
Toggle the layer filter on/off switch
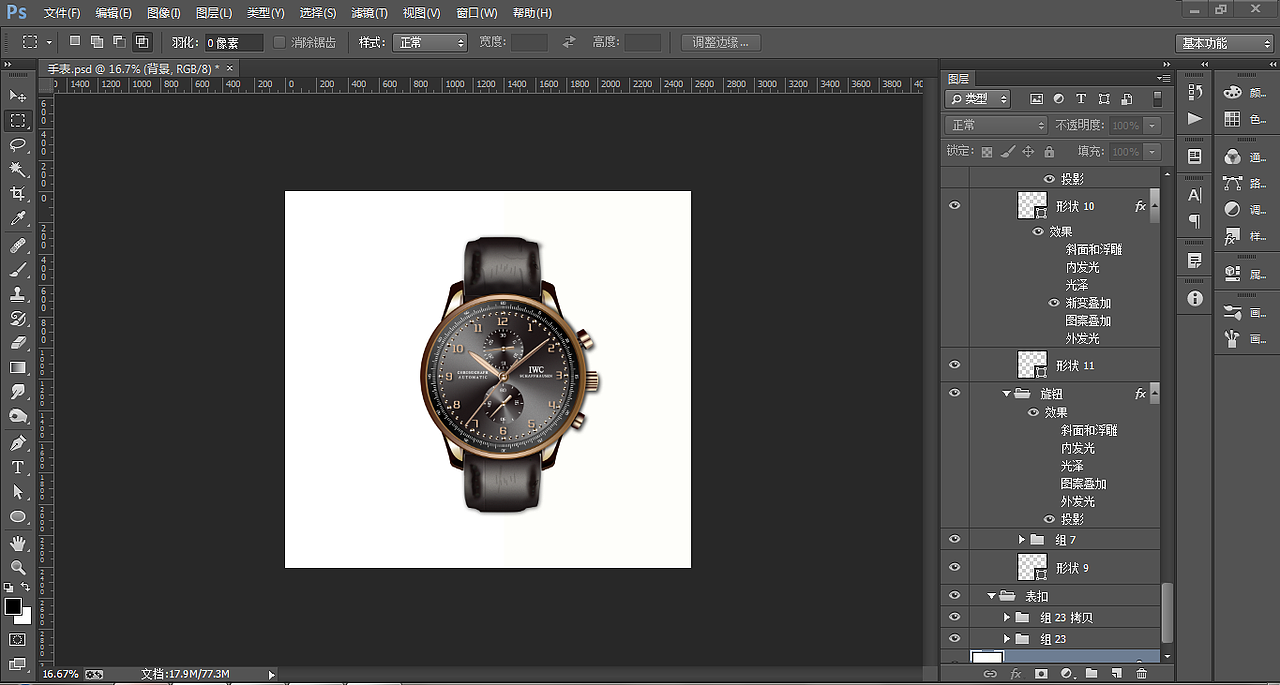pyautogui.click(x=1157, y=99)
